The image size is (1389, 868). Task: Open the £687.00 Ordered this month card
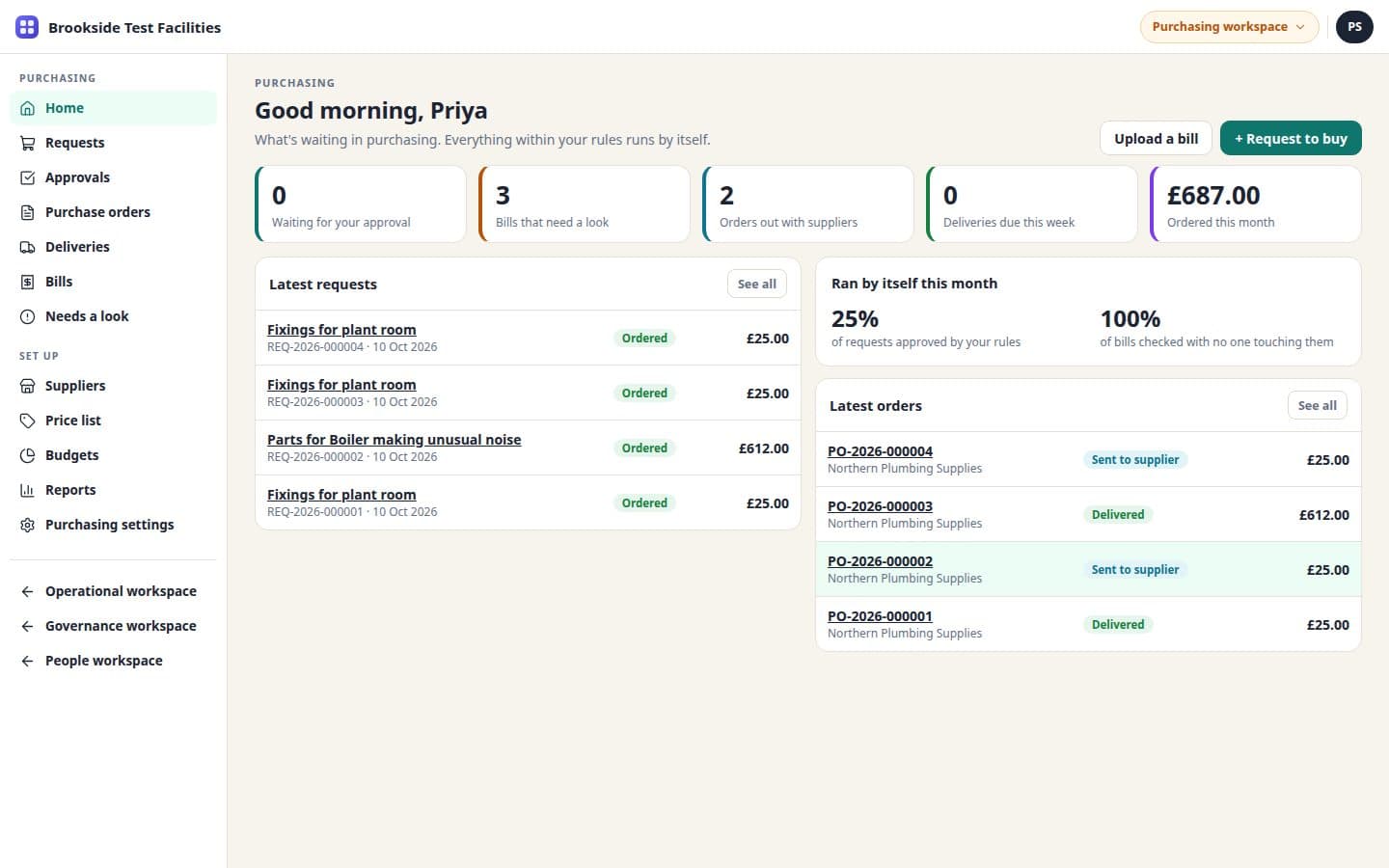[x=1256, y=204]
